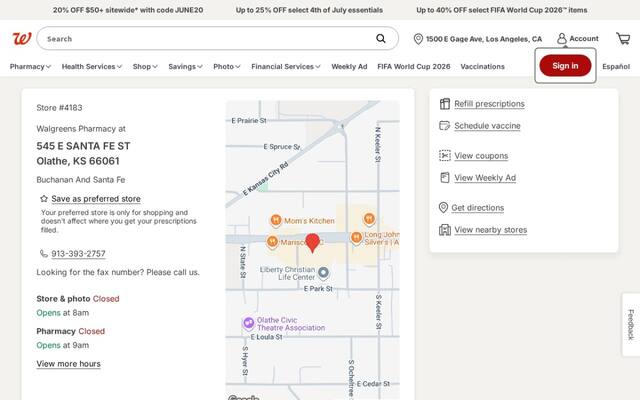Click the E Park St map label

[x=318, y=289]
